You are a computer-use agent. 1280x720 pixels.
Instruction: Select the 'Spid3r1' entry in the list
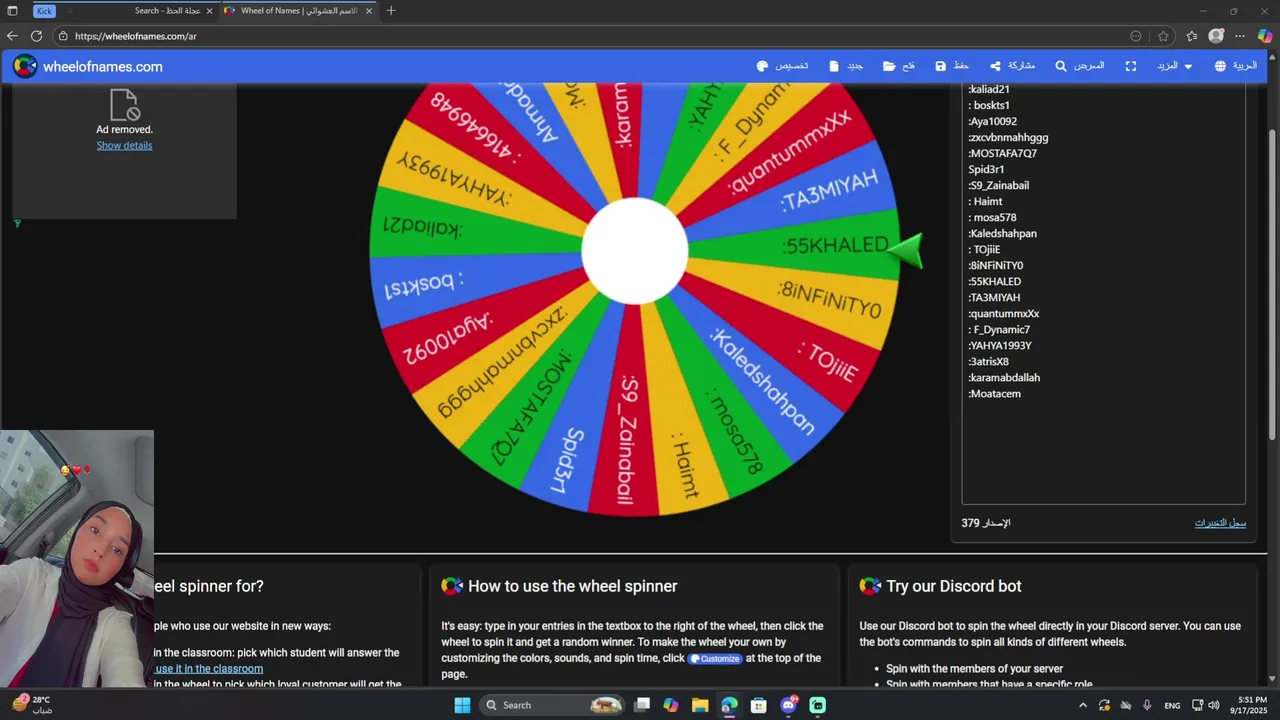(986, 169)
